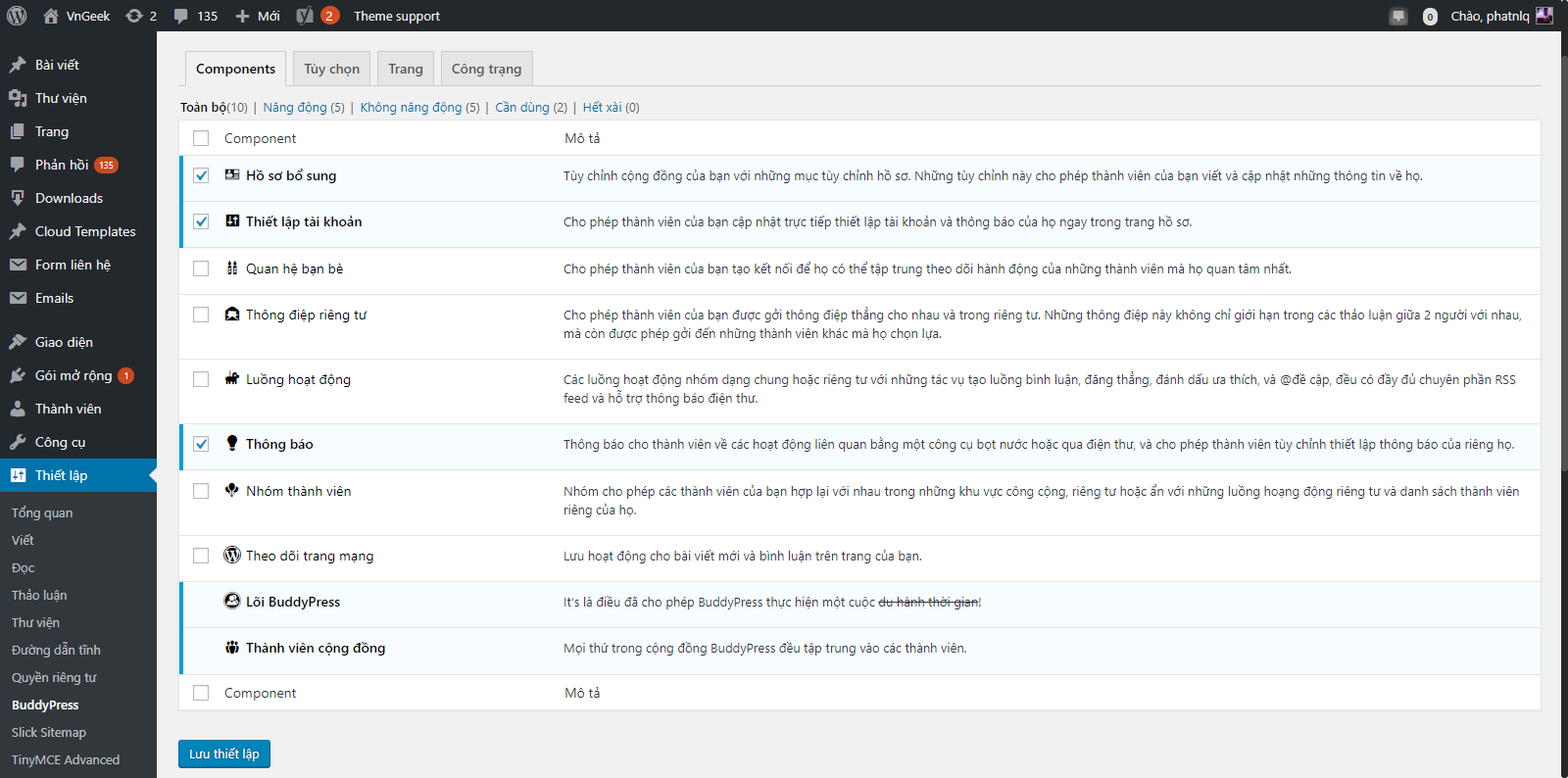Screen dimensions: 1568x778
Task: Click Công cụ wrench icon
Action: [18, 442]
